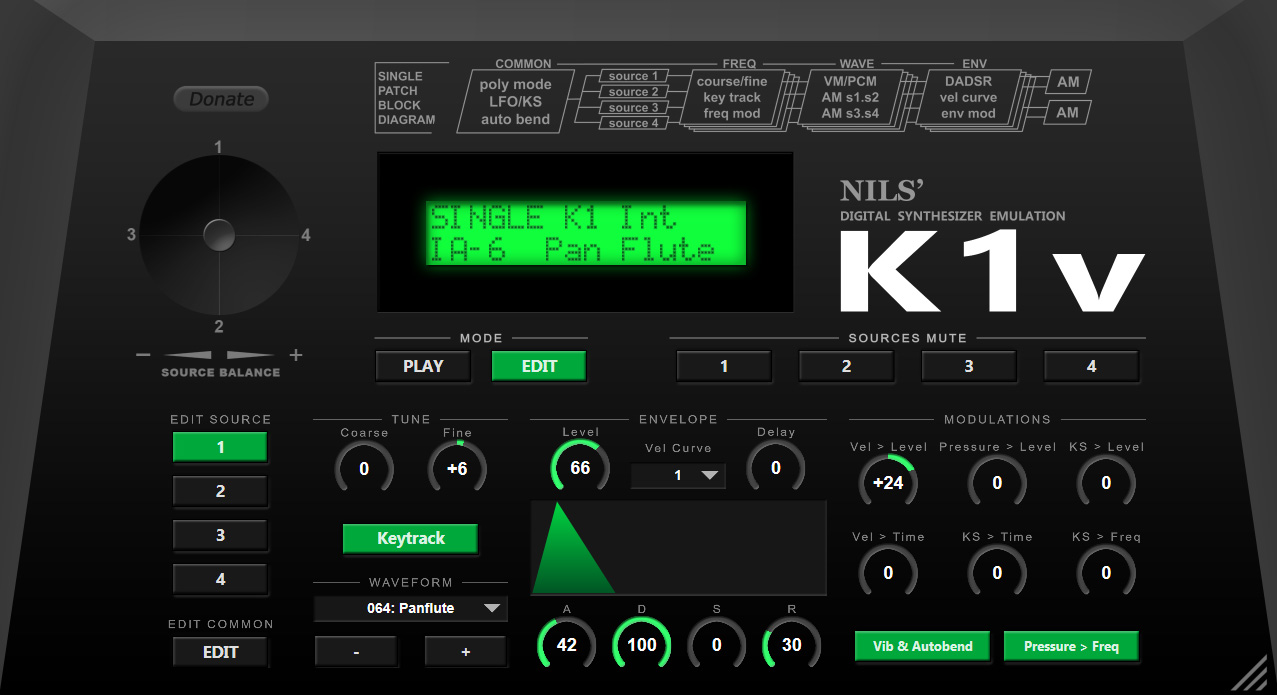The height and width of the screenshot is (695, 1277).
Task: Mute source 1 in Sources Mute
Action: (724, 366)
